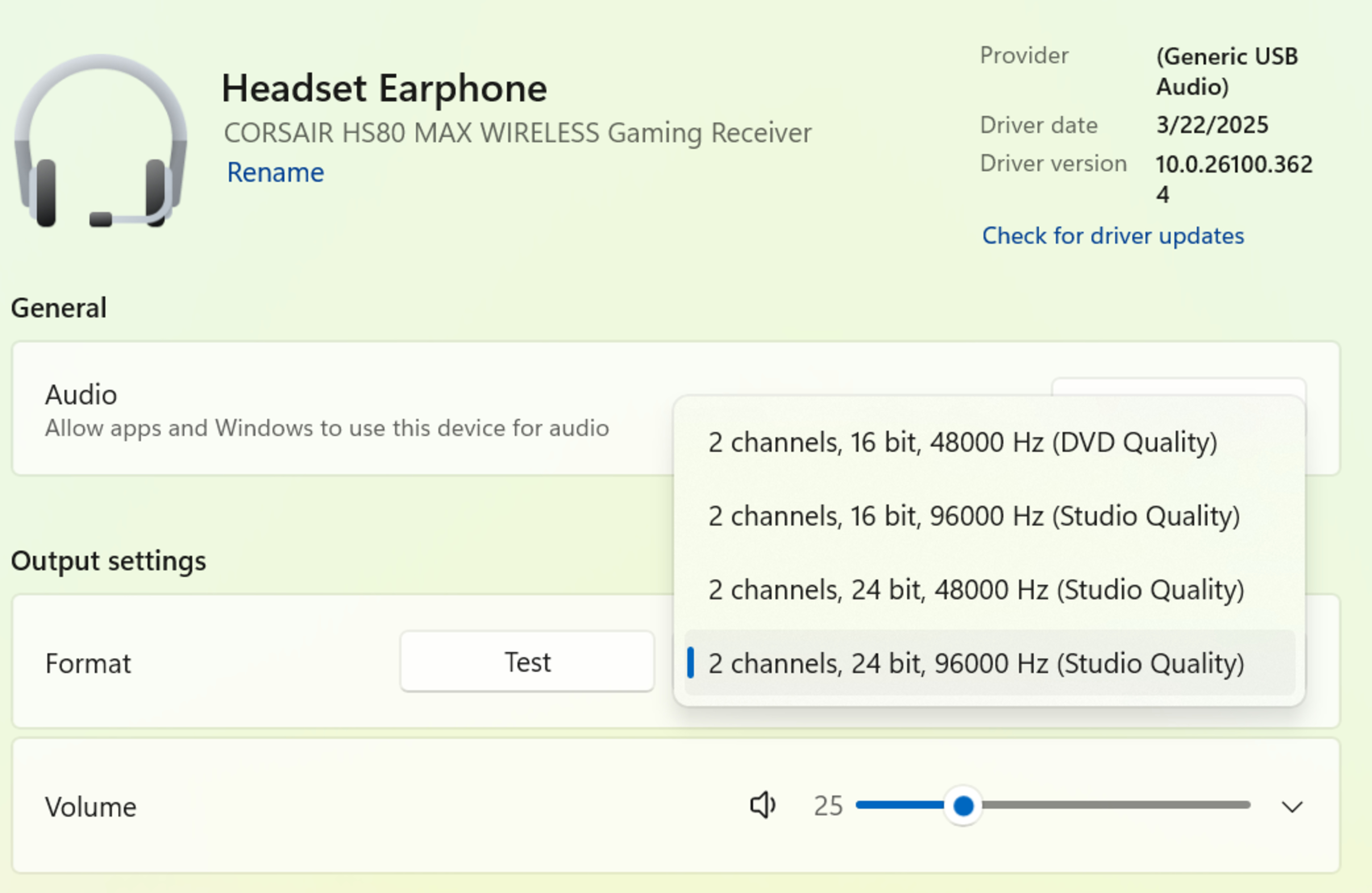The width and height of the screenshot is (1372, 893).
Task: Check for driver updates
Action: point(1113,236)
